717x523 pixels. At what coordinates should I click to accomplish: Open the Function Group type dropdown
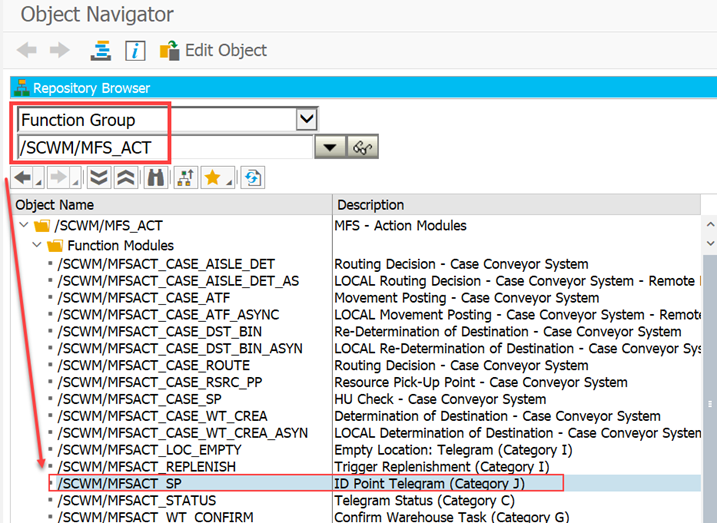click(306, 120)
